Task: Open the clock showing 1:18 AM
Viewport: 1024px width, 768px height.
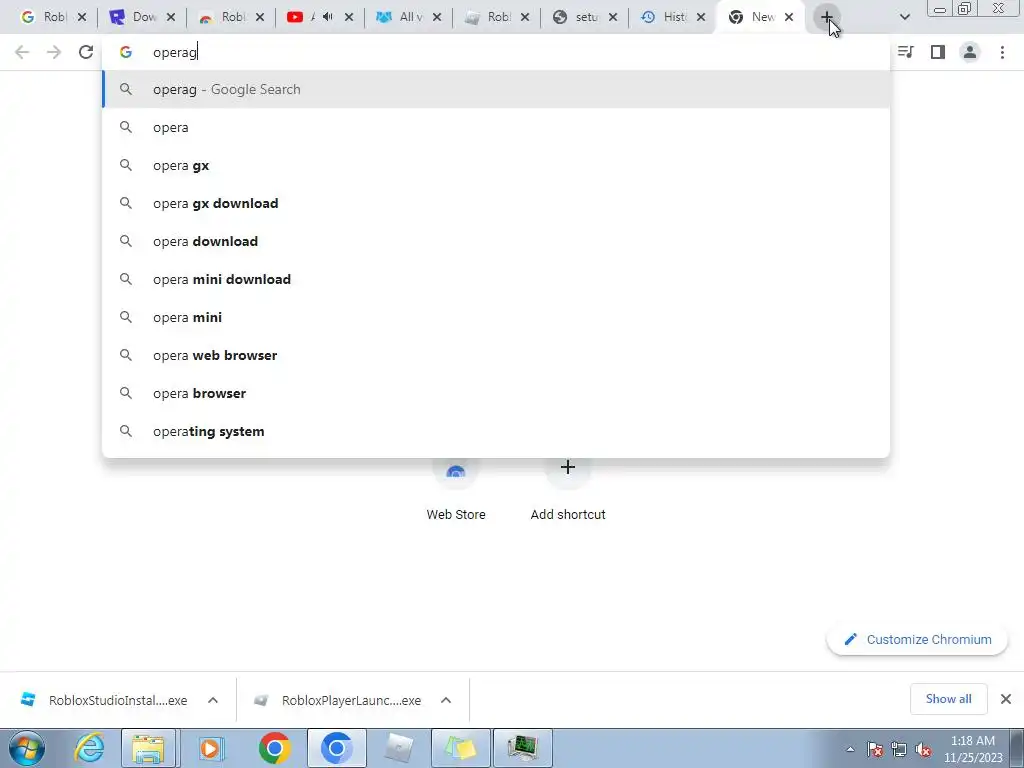Action: [x=973, y=749]
